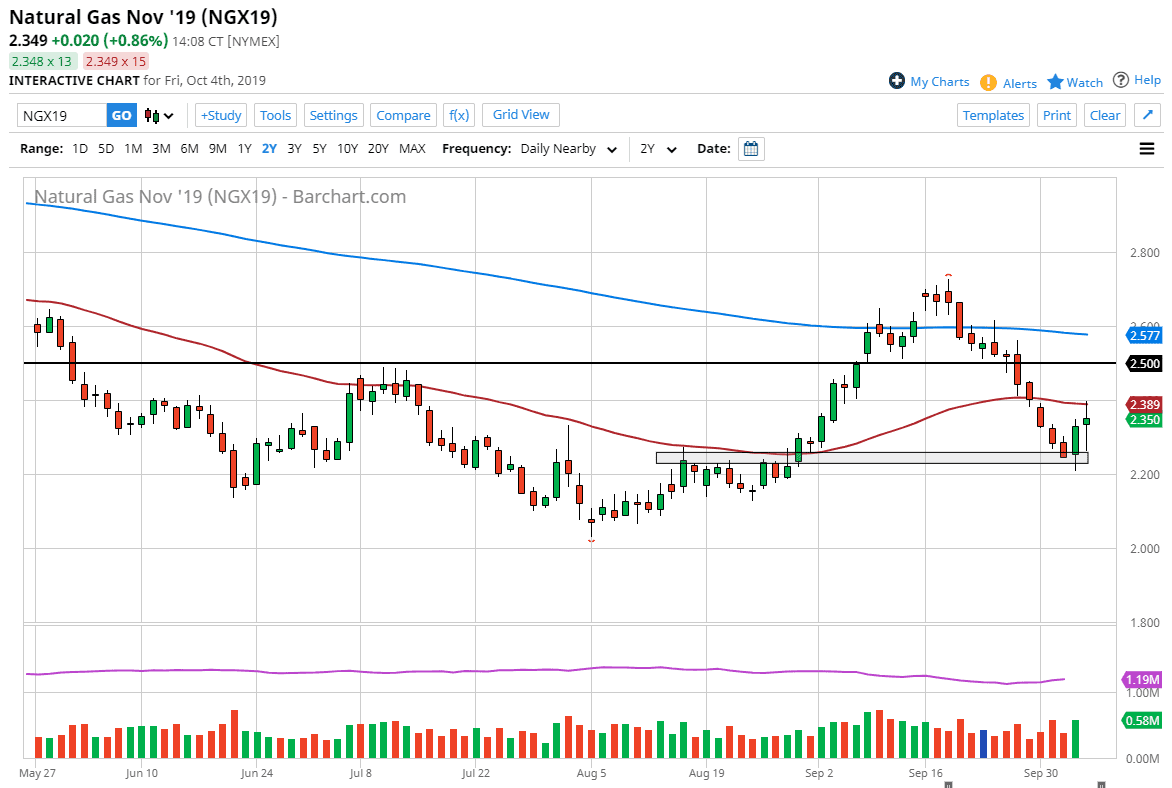Click the My Charts plus icon
The image size is (1172, 788).
897,81
